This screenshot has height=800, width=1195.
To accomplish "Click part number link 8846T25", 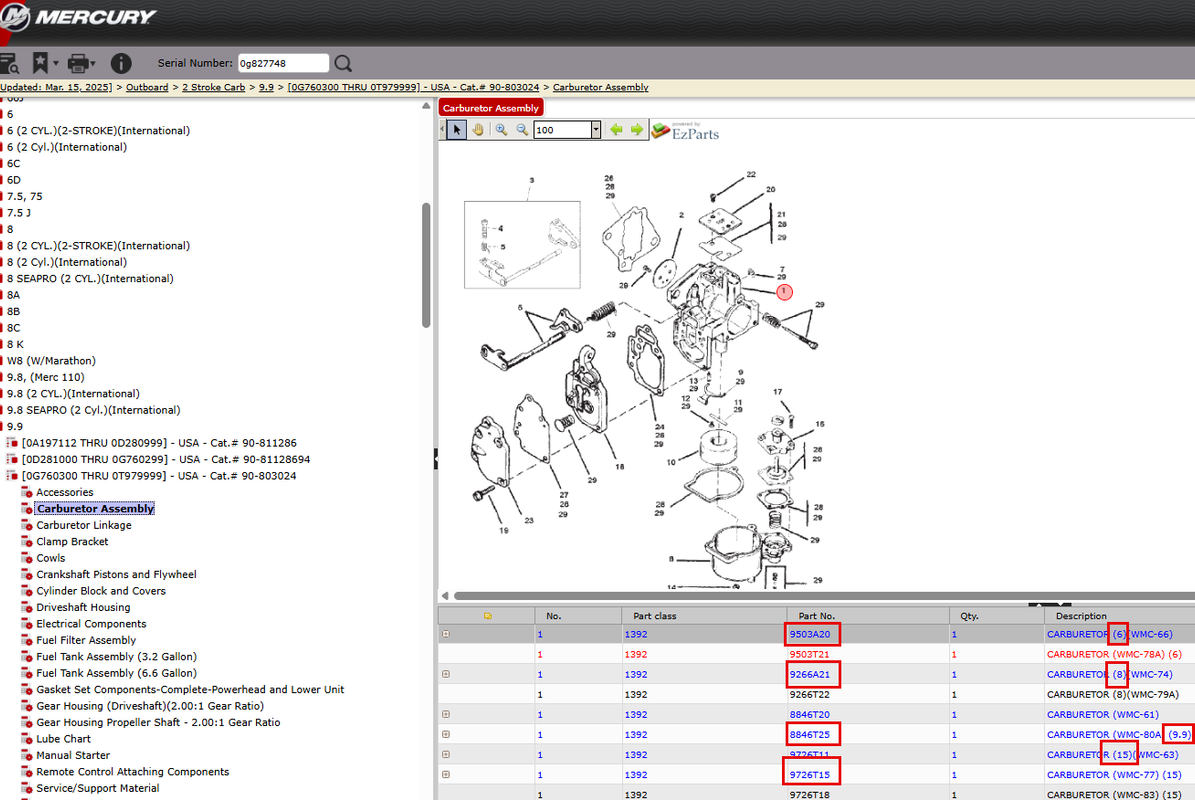I will [x=810, y=734].
